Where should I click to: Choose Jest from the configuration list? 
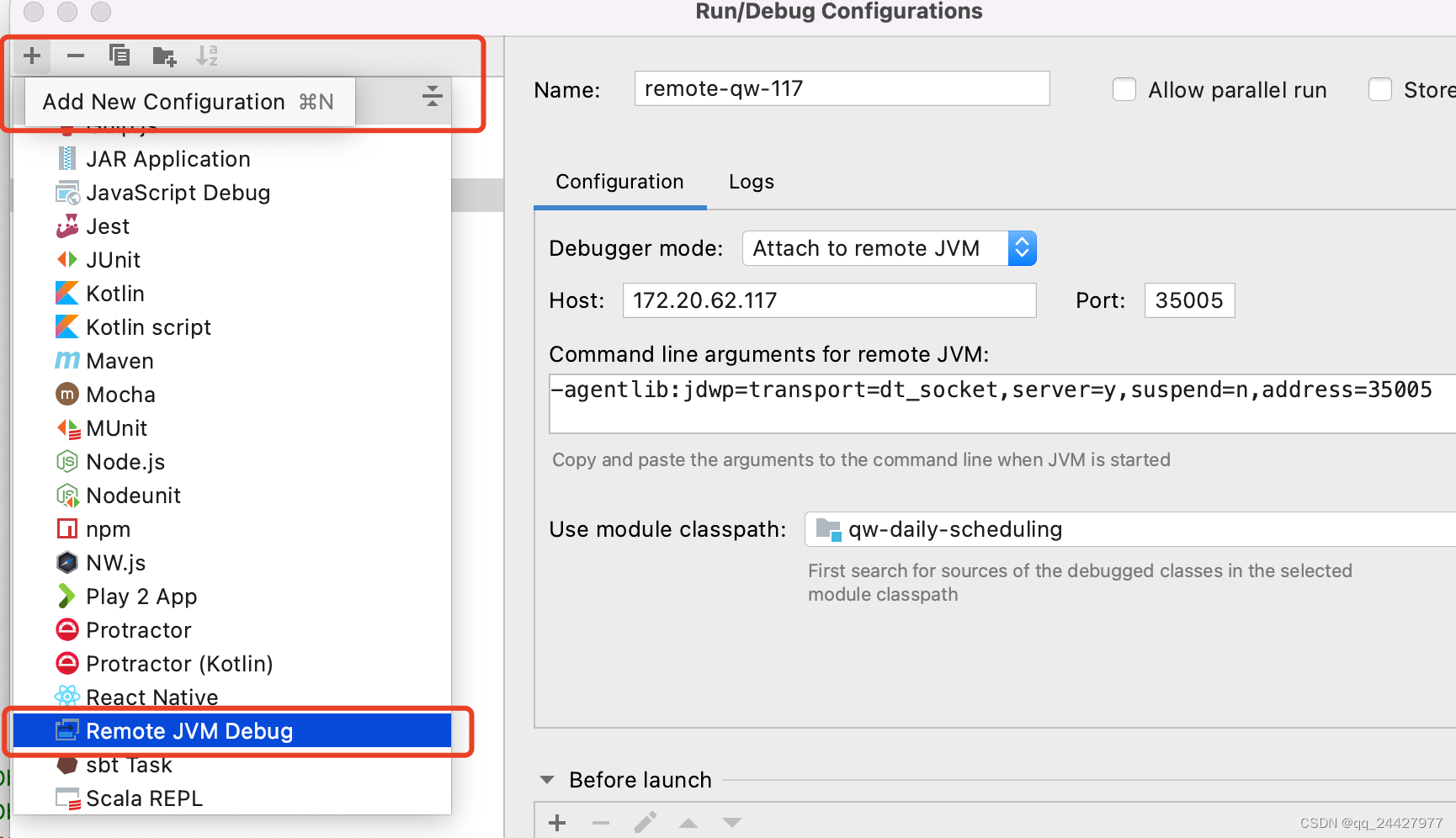pos(232,226)
